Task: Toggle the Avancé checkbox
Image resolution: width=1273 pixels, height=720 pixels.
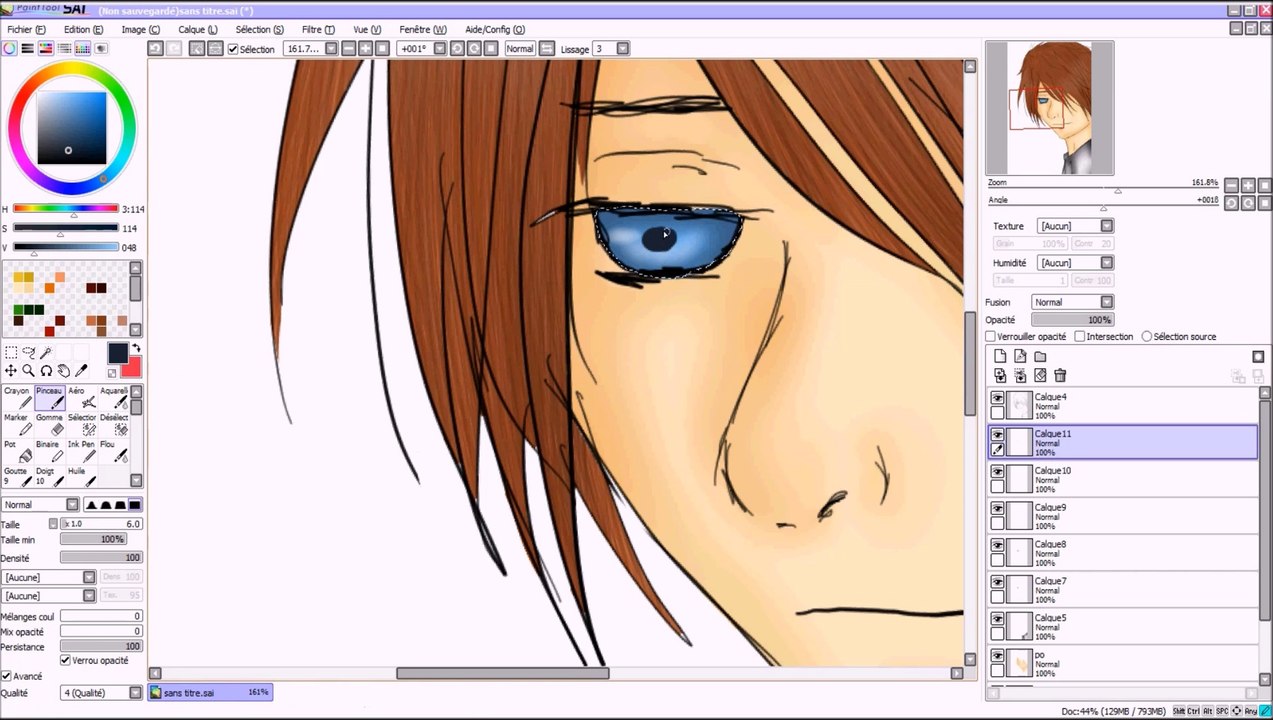Action: (6, 676)
